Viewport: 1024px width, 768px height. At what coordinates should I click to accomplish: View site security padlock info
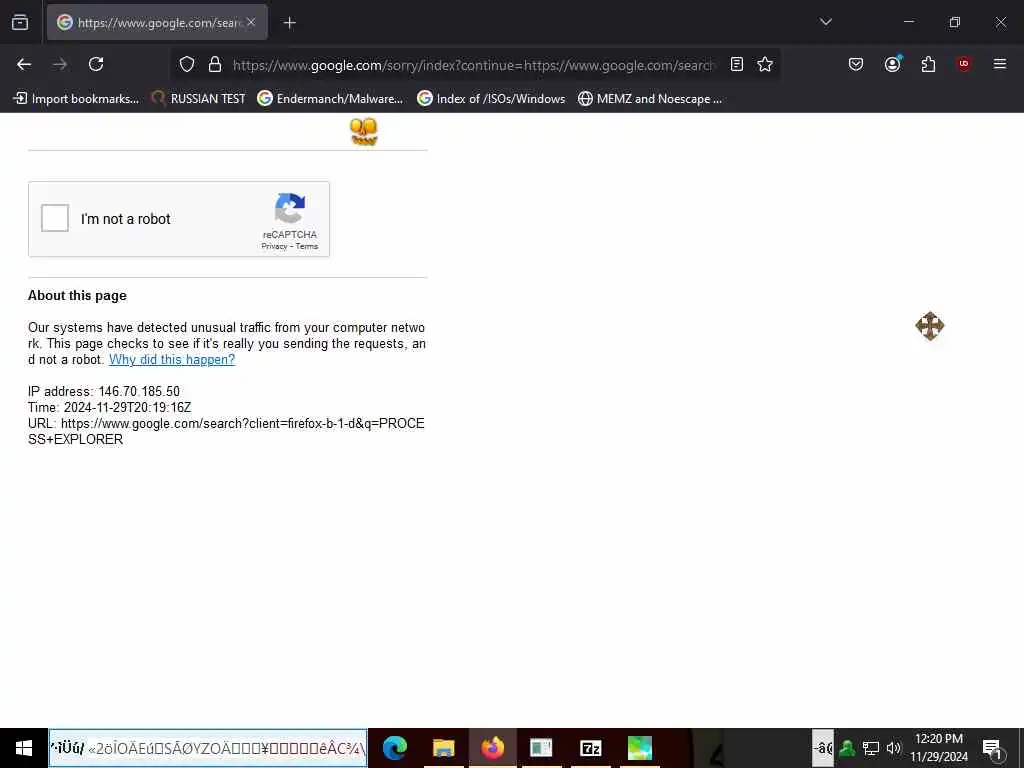tap(215, 64)
